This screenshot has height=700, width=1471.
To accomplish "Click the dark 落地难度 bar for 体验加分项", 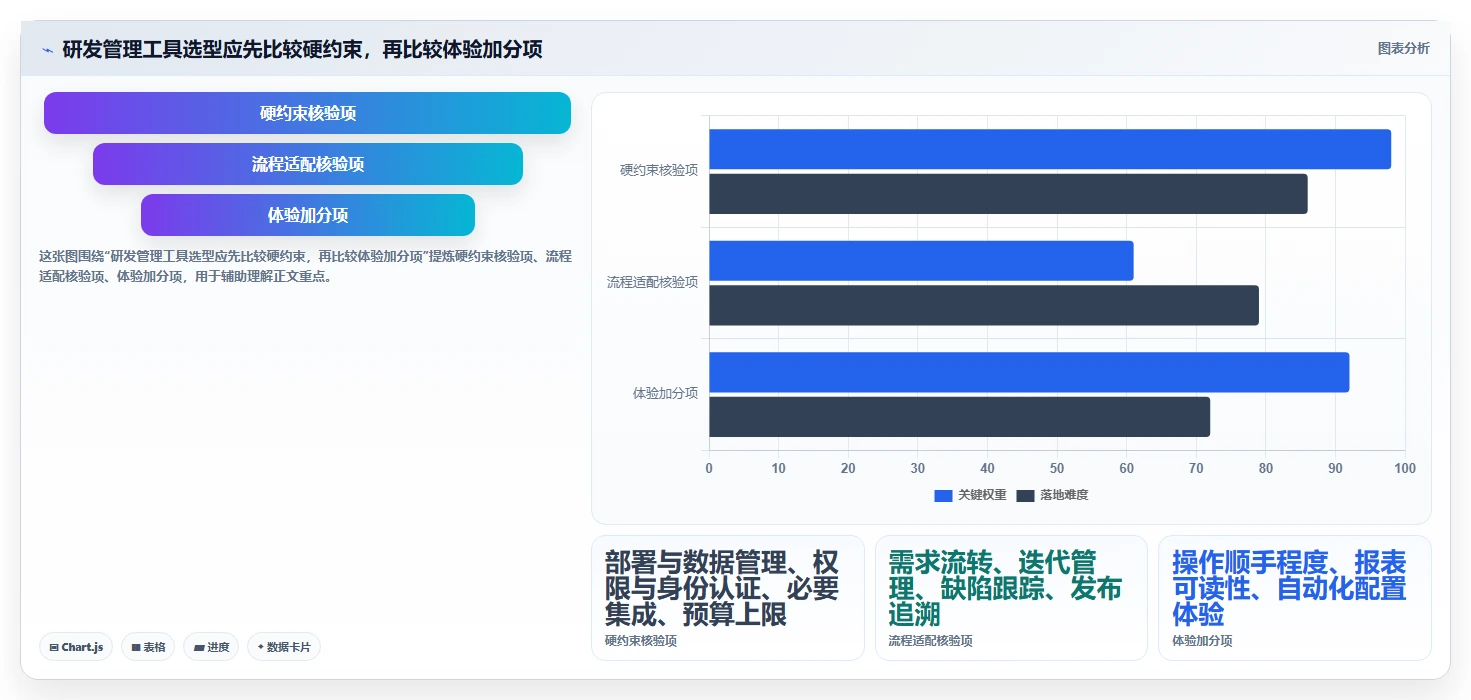I will point(959,417).
